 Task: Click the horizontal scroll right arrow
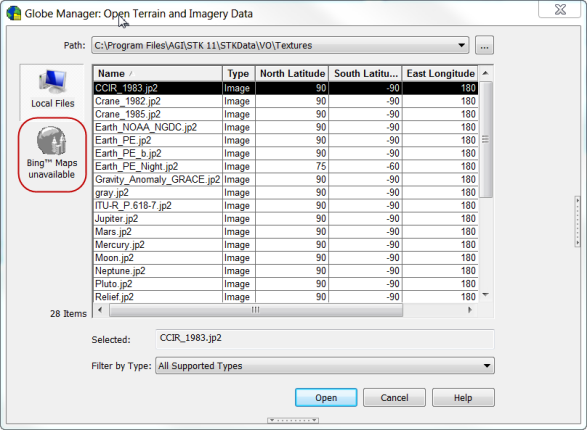point(470,310)
